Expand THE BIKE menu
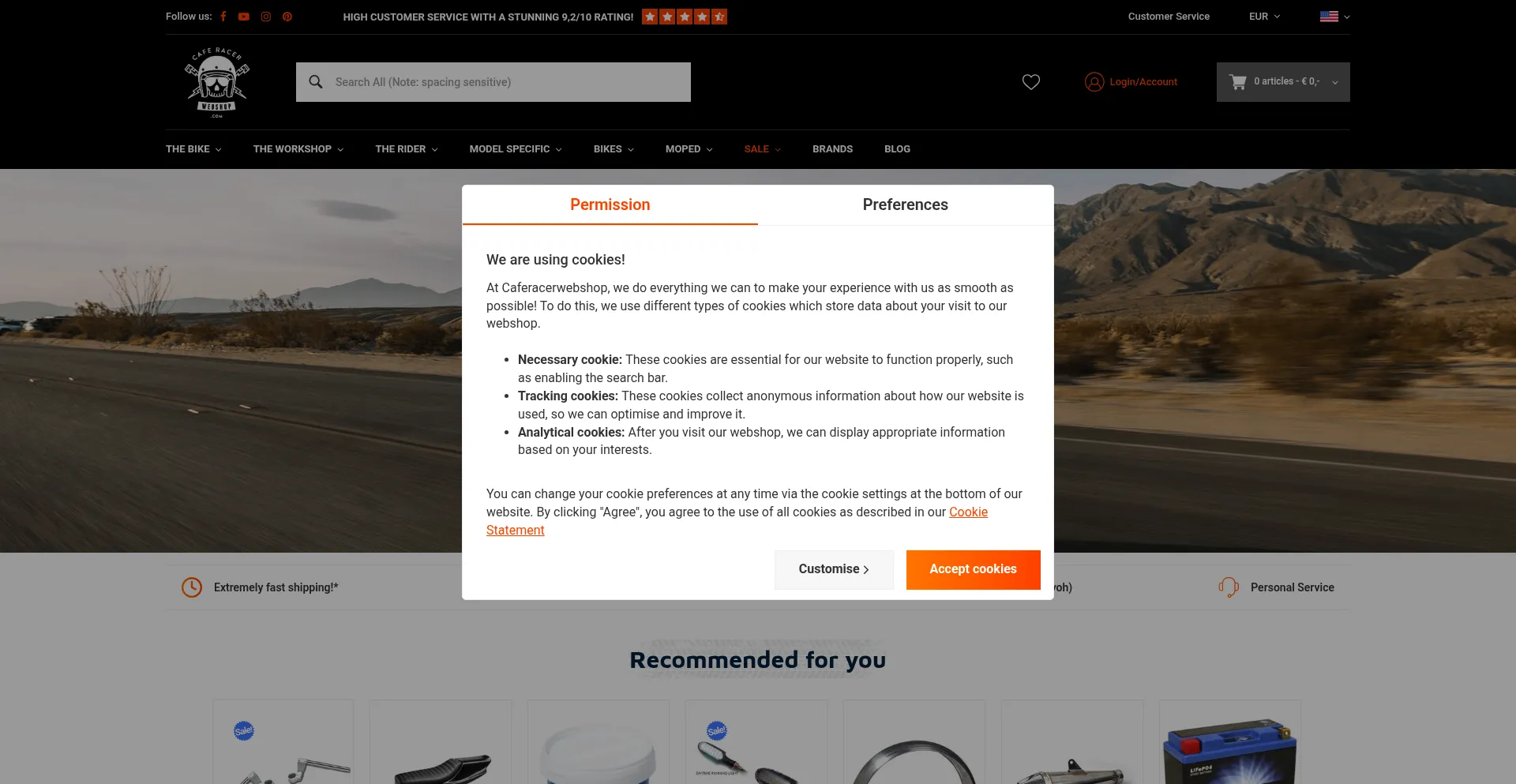The image size is (1516, 784). click(193, 149)
